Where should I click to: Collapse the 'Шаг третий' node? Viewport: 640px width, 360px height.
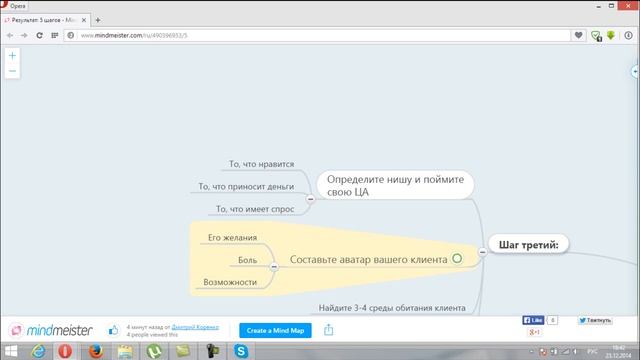(482, 252)
